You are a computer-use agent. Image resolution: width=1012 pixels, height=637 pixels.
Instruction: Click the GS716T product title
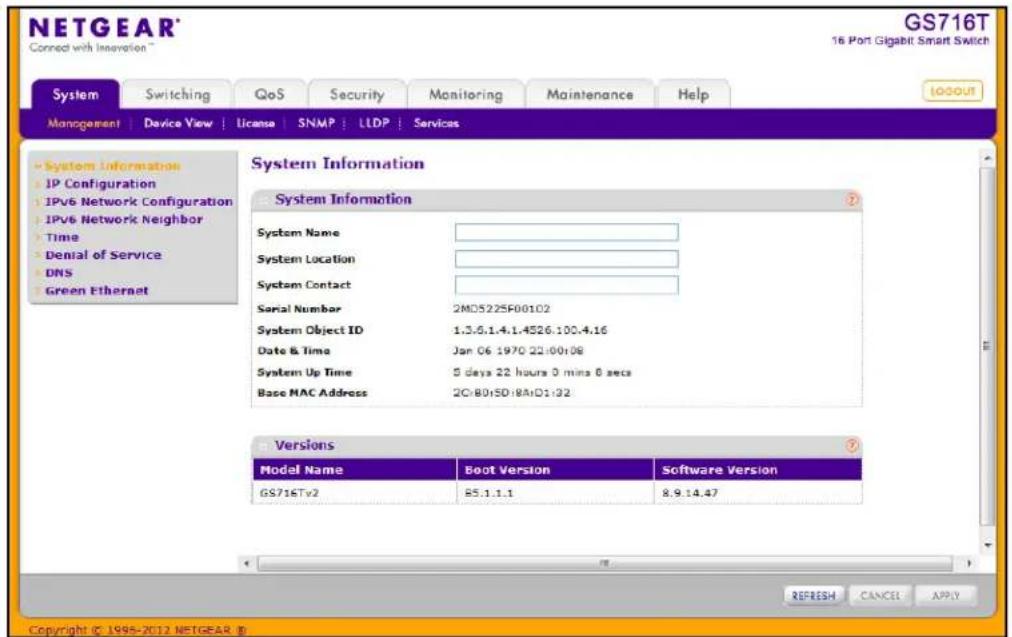click(946, 23)
